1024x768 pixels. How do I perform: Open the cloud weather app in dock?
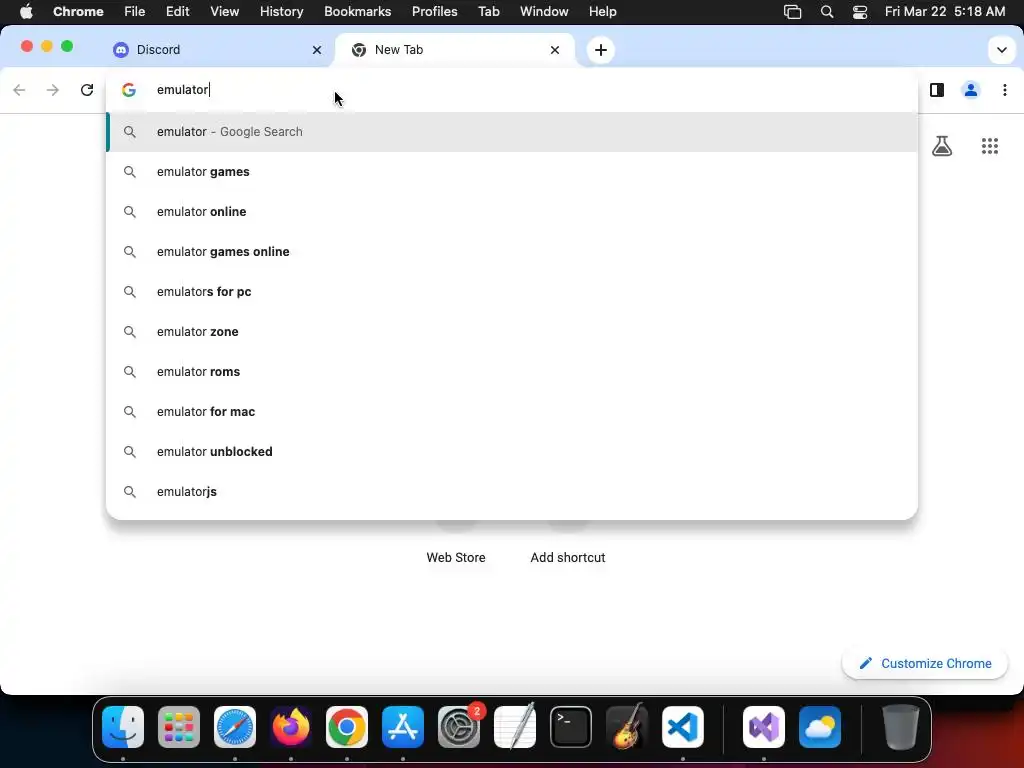[x=820, y=727]
